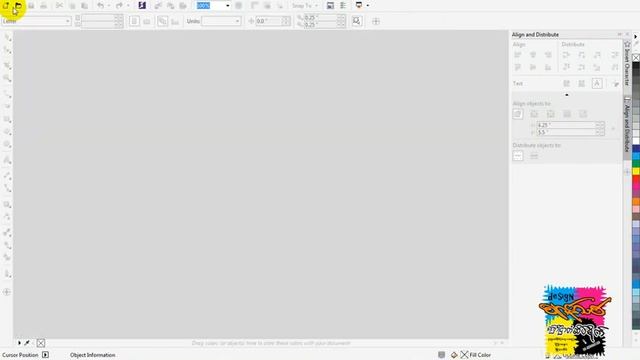Viewport: 640px width, 360px height.
Task: Select the Text tool in the toolbox
Action: click(7, 160)
